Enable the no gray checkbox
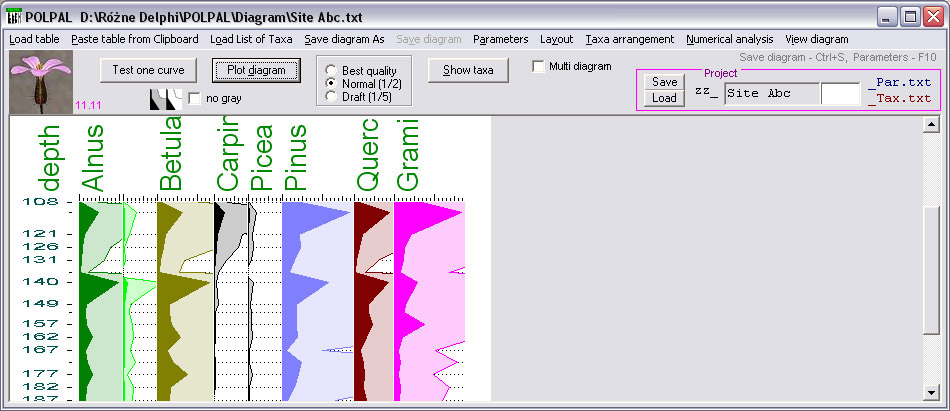The image size is (950, 411). tap(194, 98)
